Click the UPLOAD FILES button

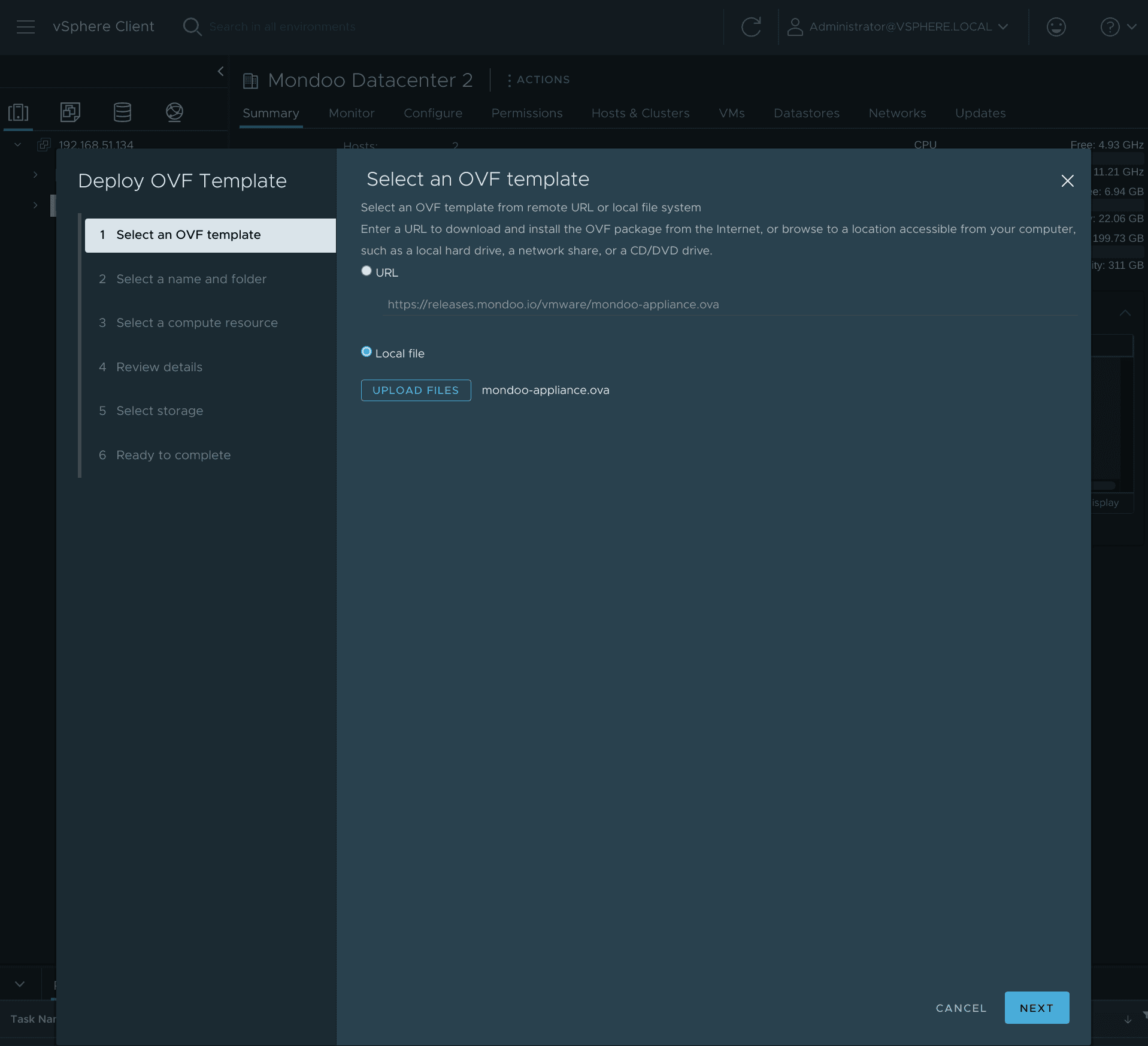pos(416,390)
